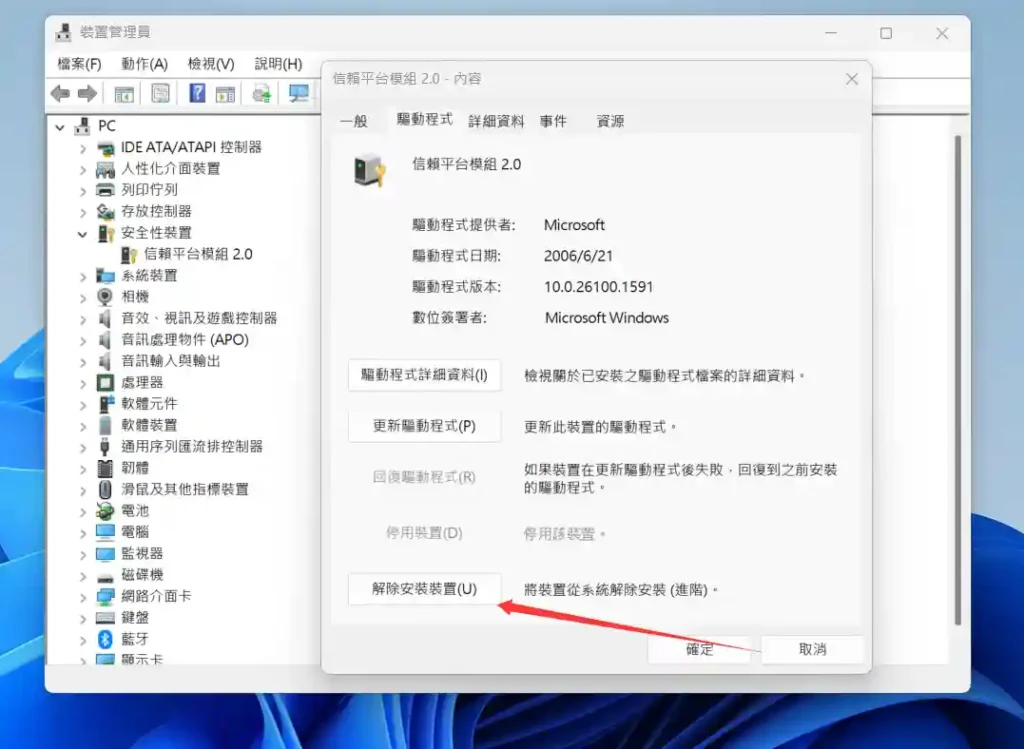The width and height of the screenshot is (1024, 749).
Task: Click the blue Help question mark icon
Action: click(x=197, y=93)
